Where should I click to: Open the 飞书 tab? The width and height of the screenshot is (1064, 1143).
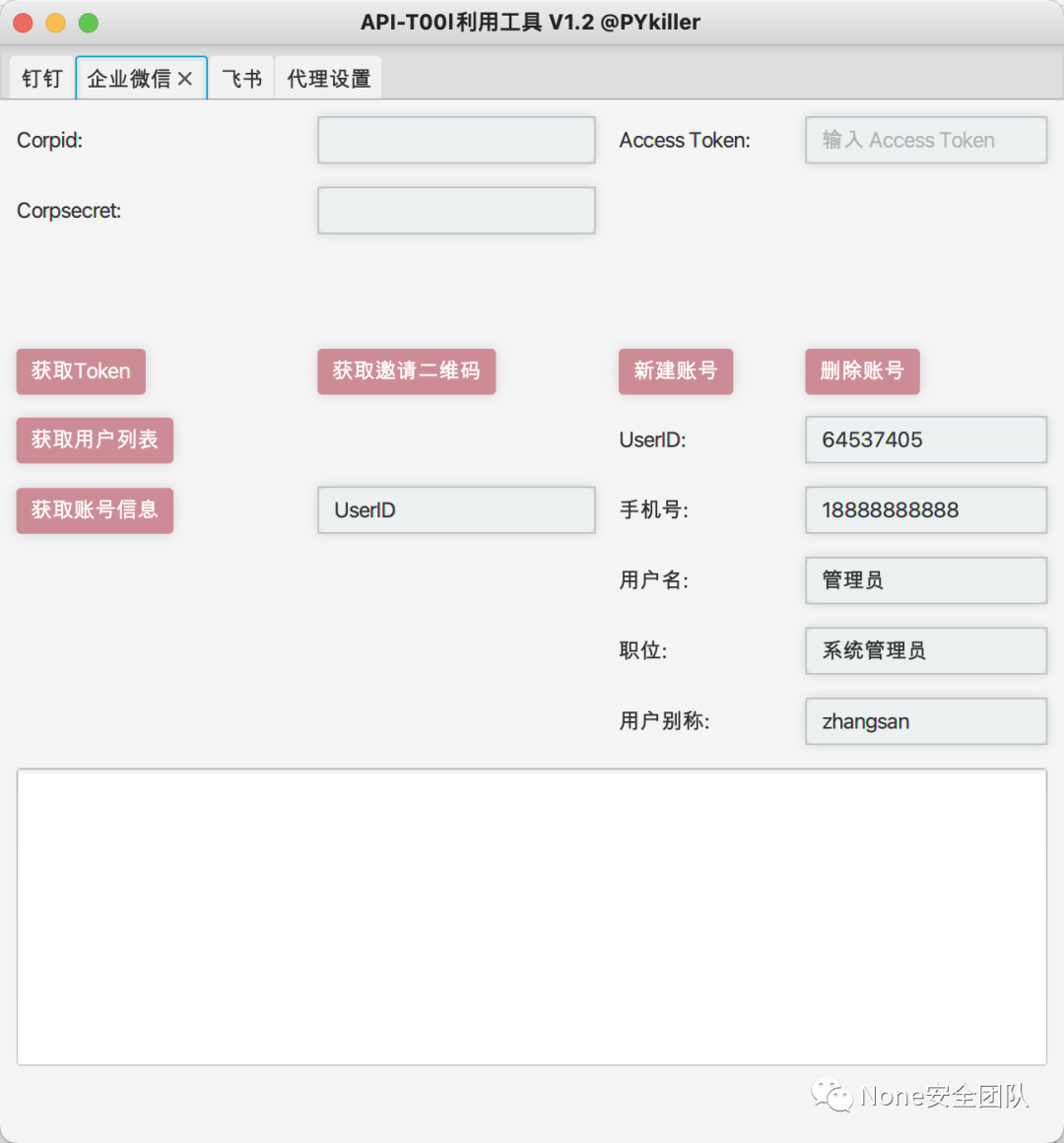241,78
